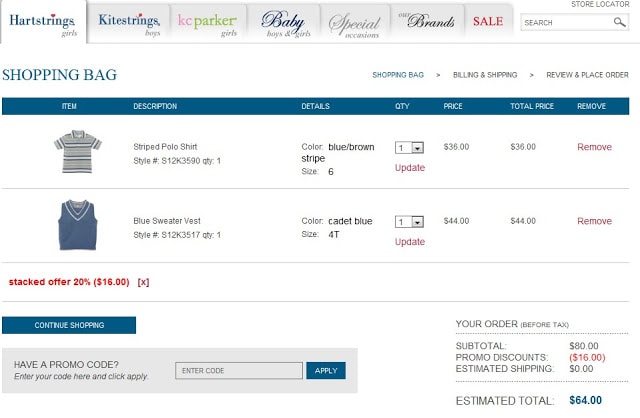This screenshot has height=418, width=640.
Task: Click the Billing & Shipping checkout step
Action: [x=485, y=75]
